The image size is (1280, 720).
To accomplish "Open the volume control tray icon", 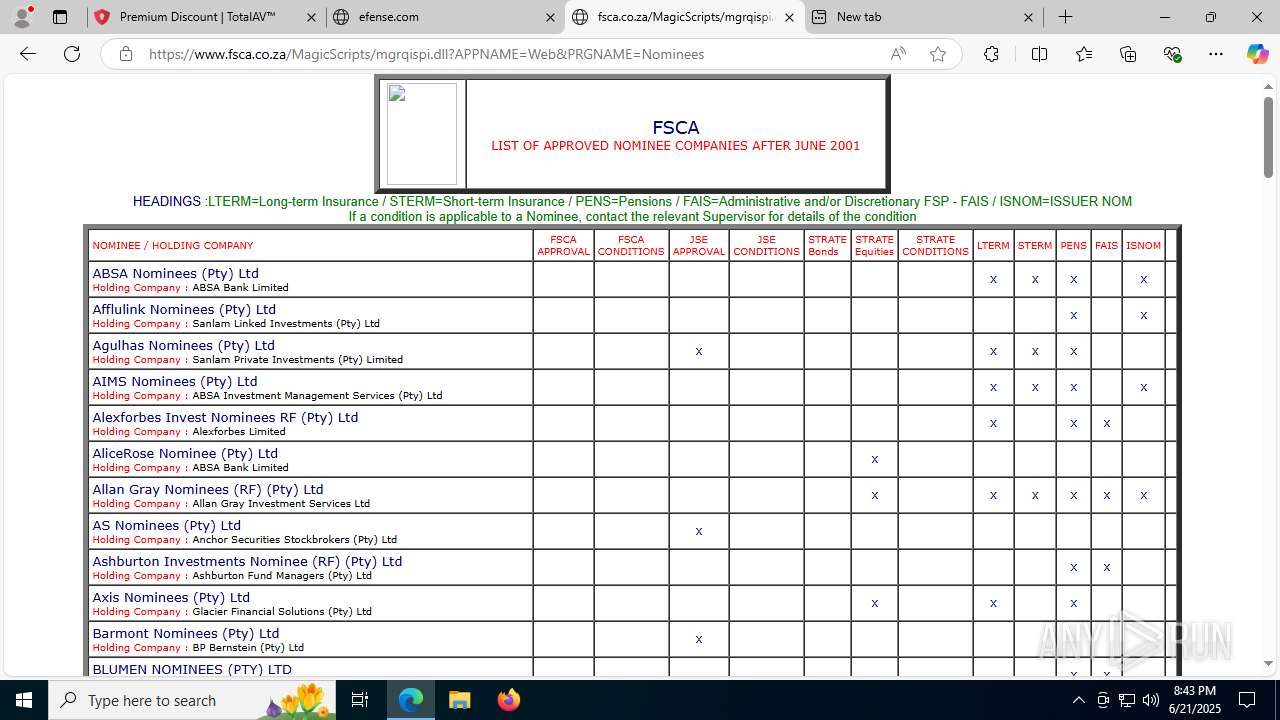I will point(1151,700).
